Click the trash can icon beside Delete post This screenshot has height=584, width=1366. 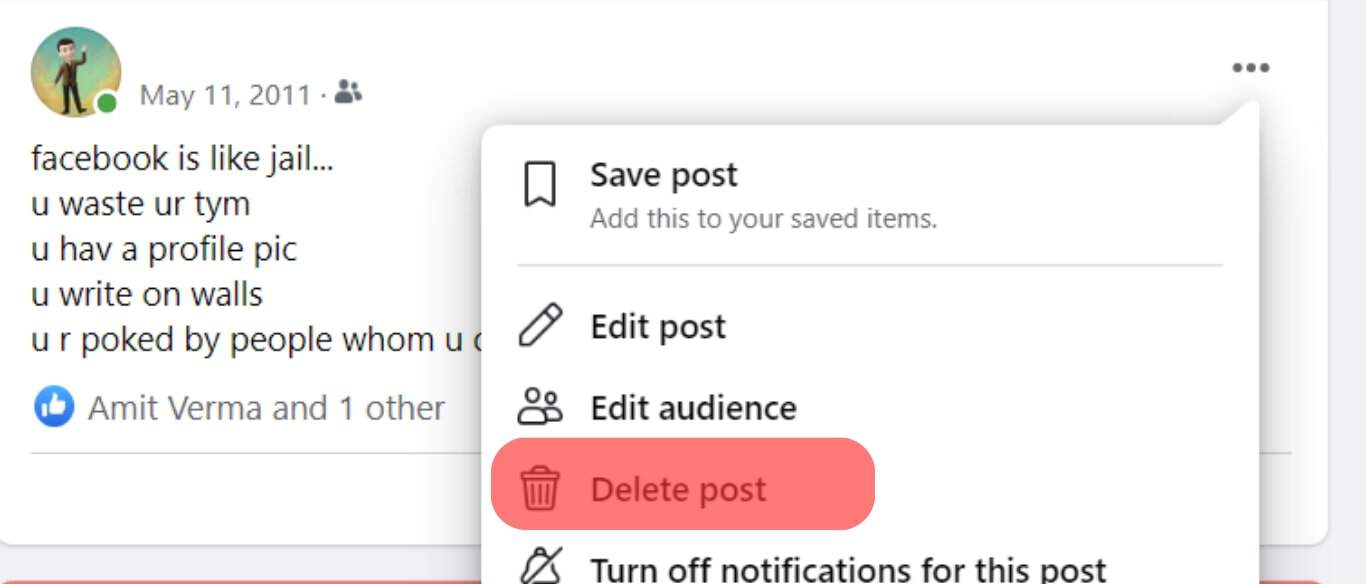[x=540, y=489]
